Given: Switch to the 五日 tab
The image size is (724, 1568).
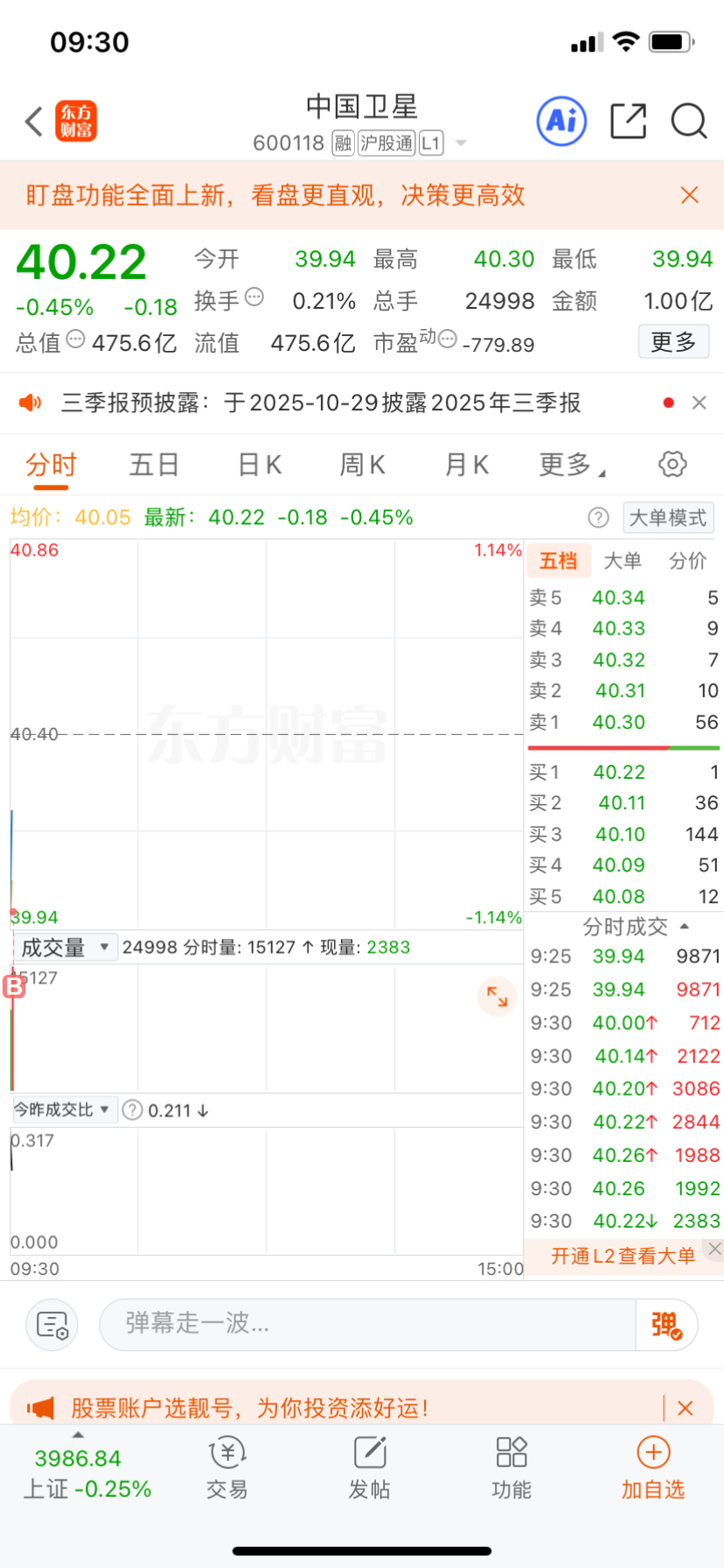Looking at the screenshot, I should coord(154,465).
